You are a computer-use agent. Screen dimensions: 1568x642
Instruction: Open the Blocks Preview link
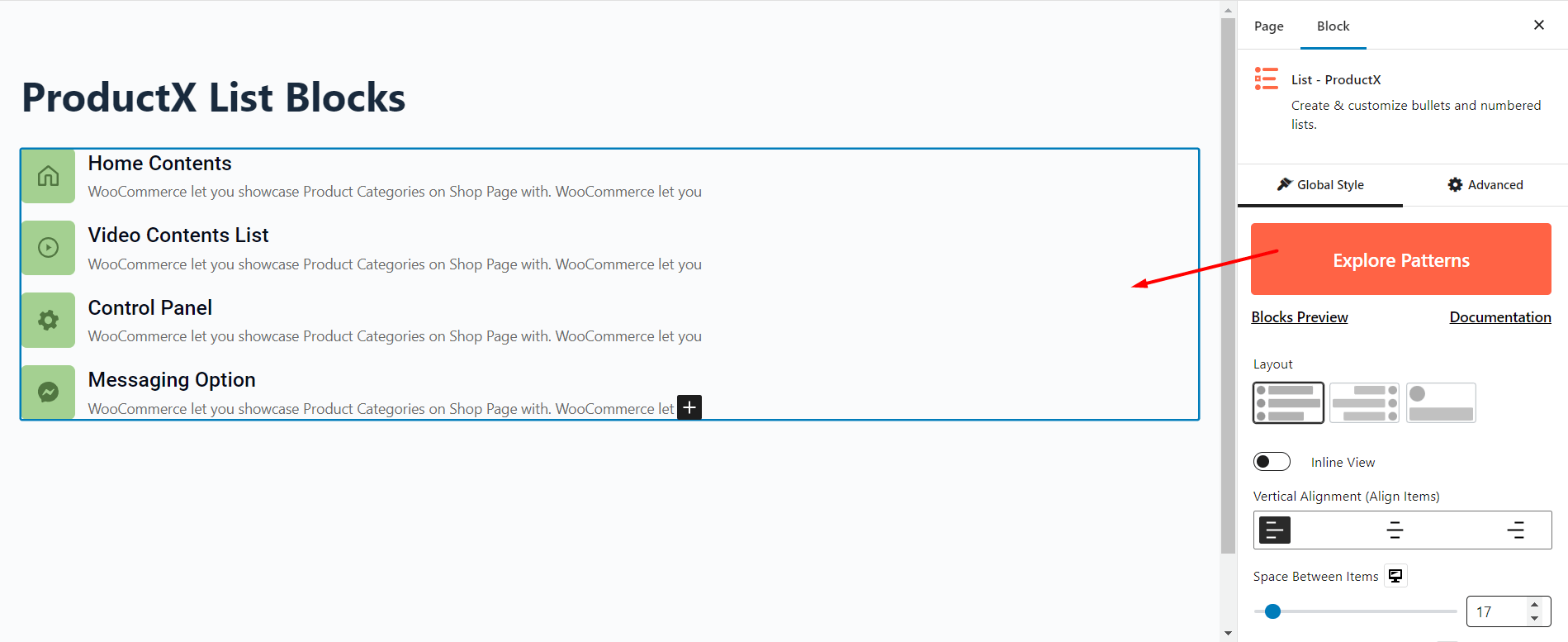click(x=1300, y=317)
